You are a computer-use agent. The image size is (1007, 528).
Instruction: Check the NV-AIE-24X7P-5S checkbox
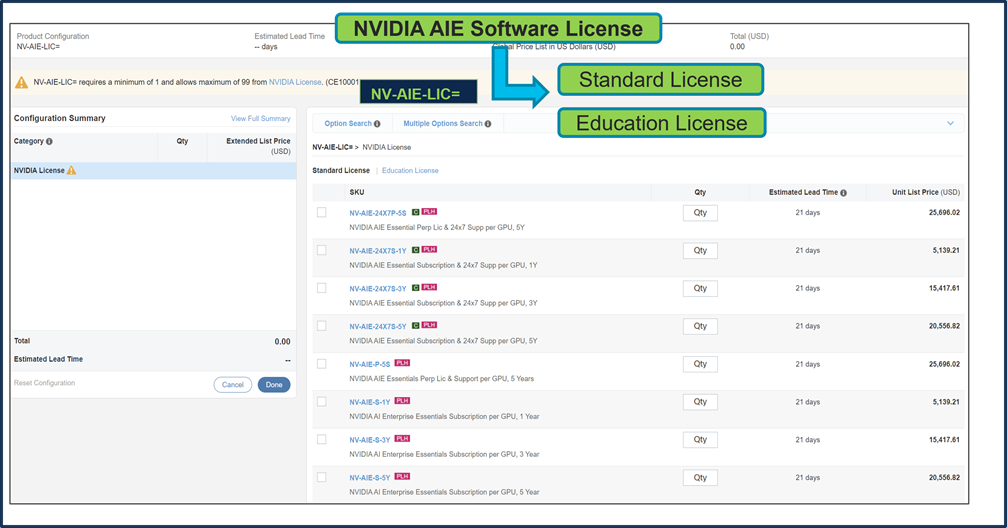(x=322, y=213)
